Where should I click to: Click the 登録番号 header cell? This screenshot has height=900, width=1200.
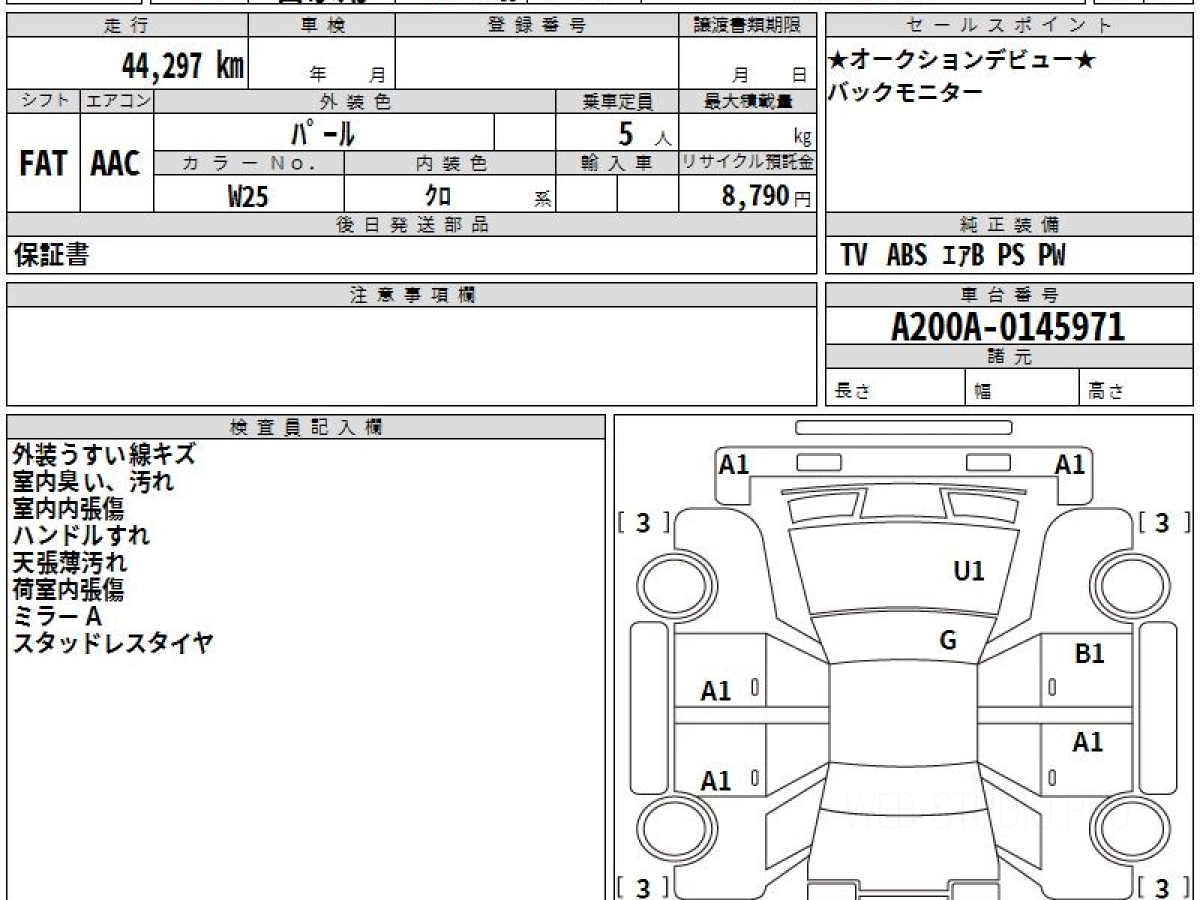(x=537, y=26)
